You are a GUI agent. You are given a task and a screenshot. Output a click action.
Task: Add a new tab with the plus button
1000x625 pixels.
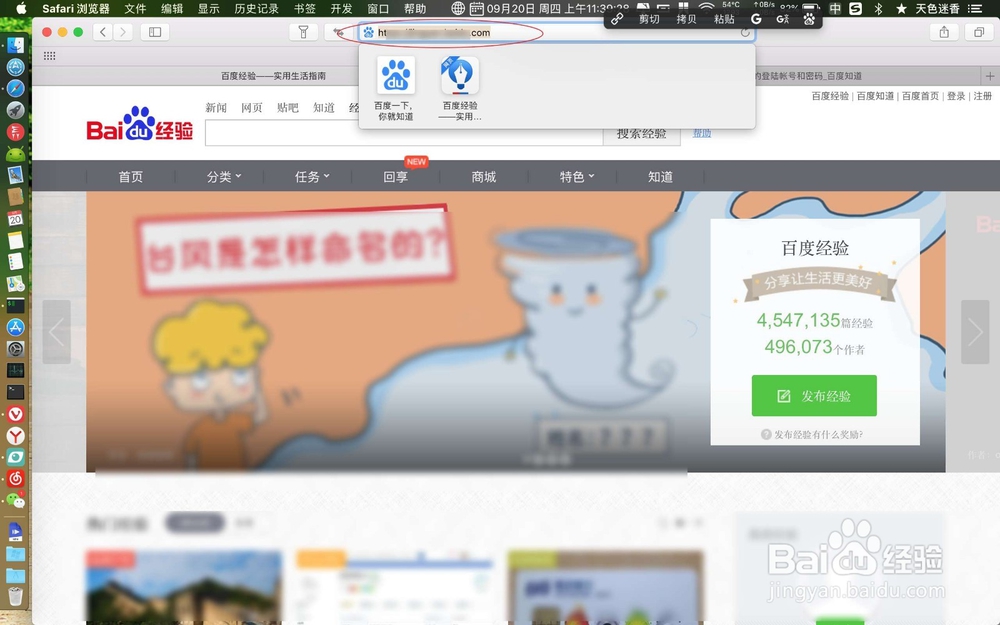[990, 76]
